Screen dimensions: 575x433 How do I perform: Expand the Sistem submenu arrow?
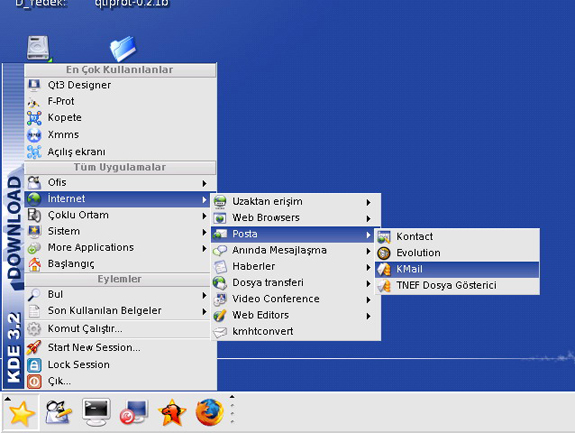click(204, 232)
